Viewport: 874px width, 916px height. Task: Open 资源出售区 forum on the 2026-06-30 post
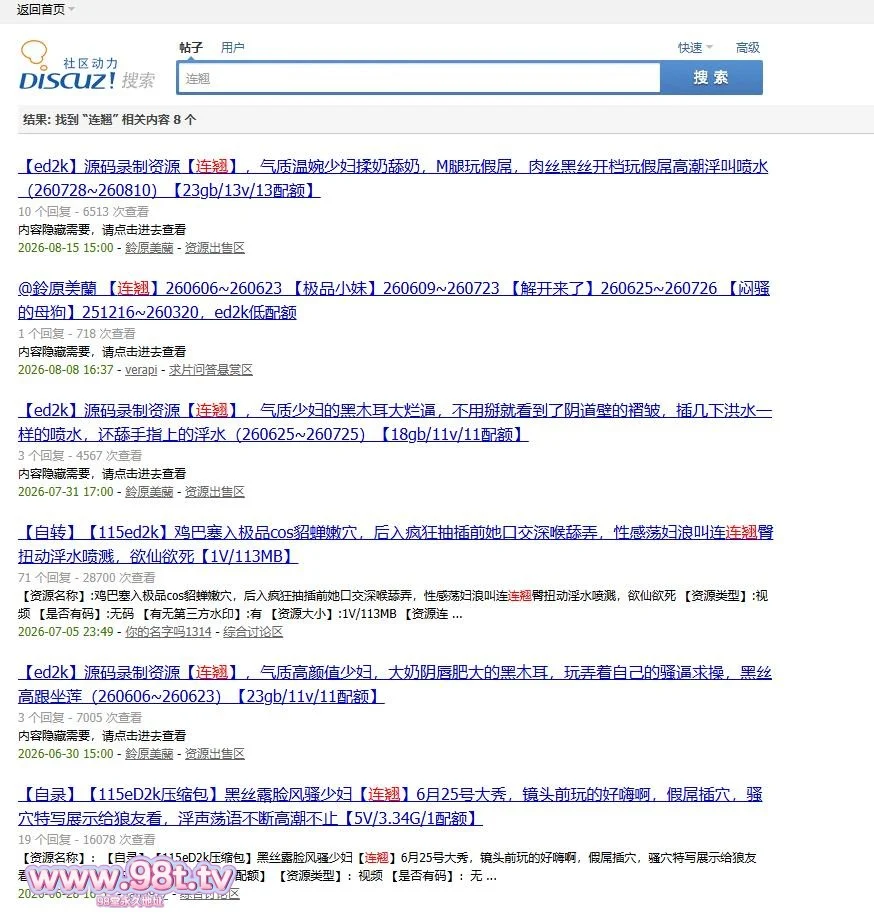coord(214,754)
